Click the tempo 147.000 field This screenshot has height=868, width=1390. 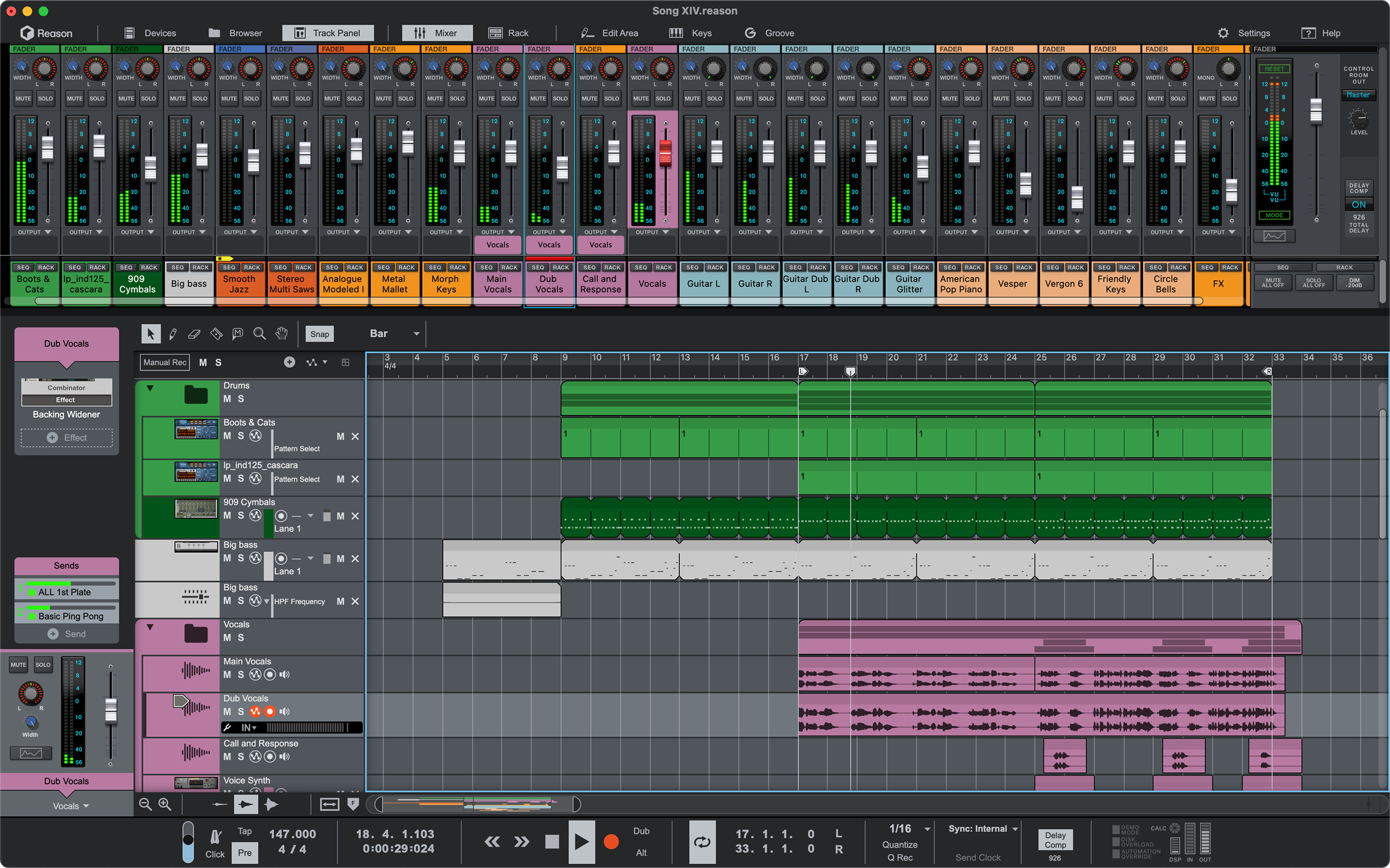292,833
